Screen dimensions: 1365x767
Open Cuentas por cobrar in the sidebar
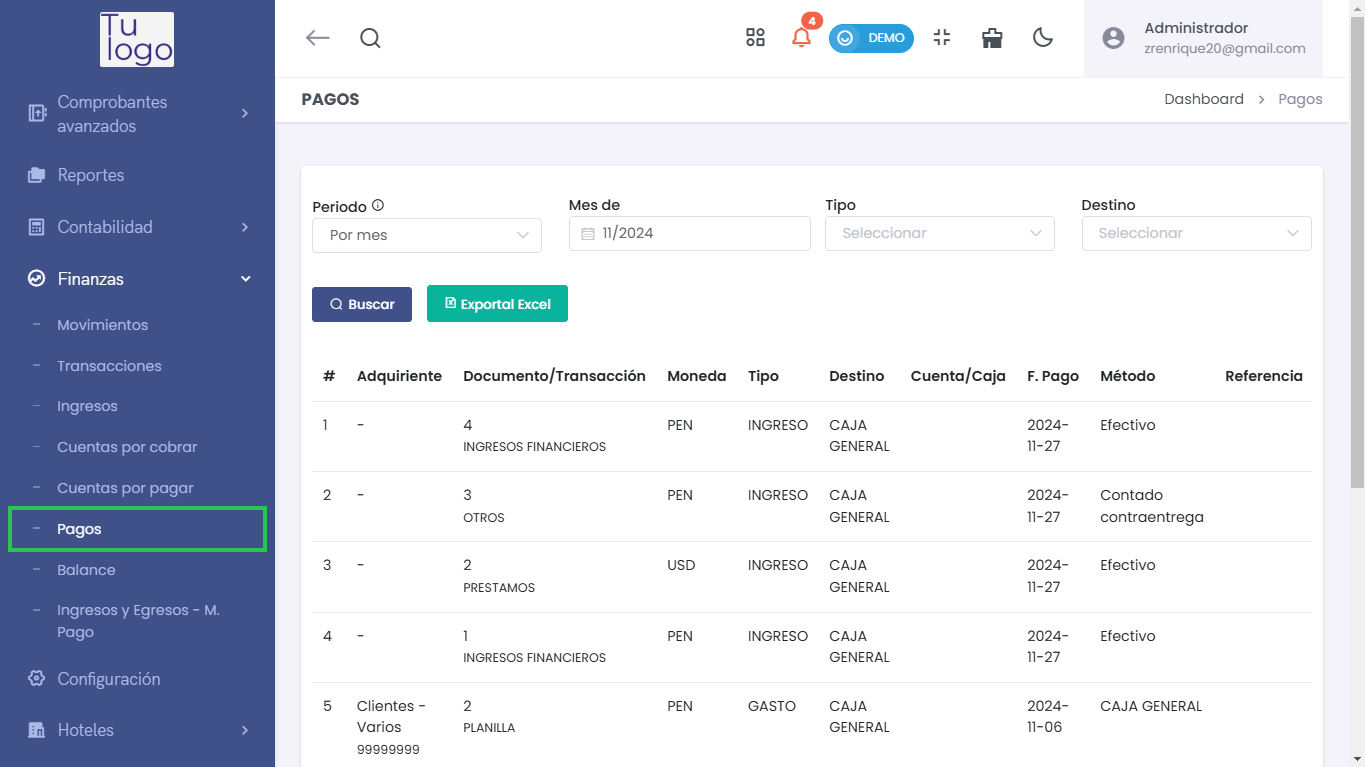pos(127,447)
